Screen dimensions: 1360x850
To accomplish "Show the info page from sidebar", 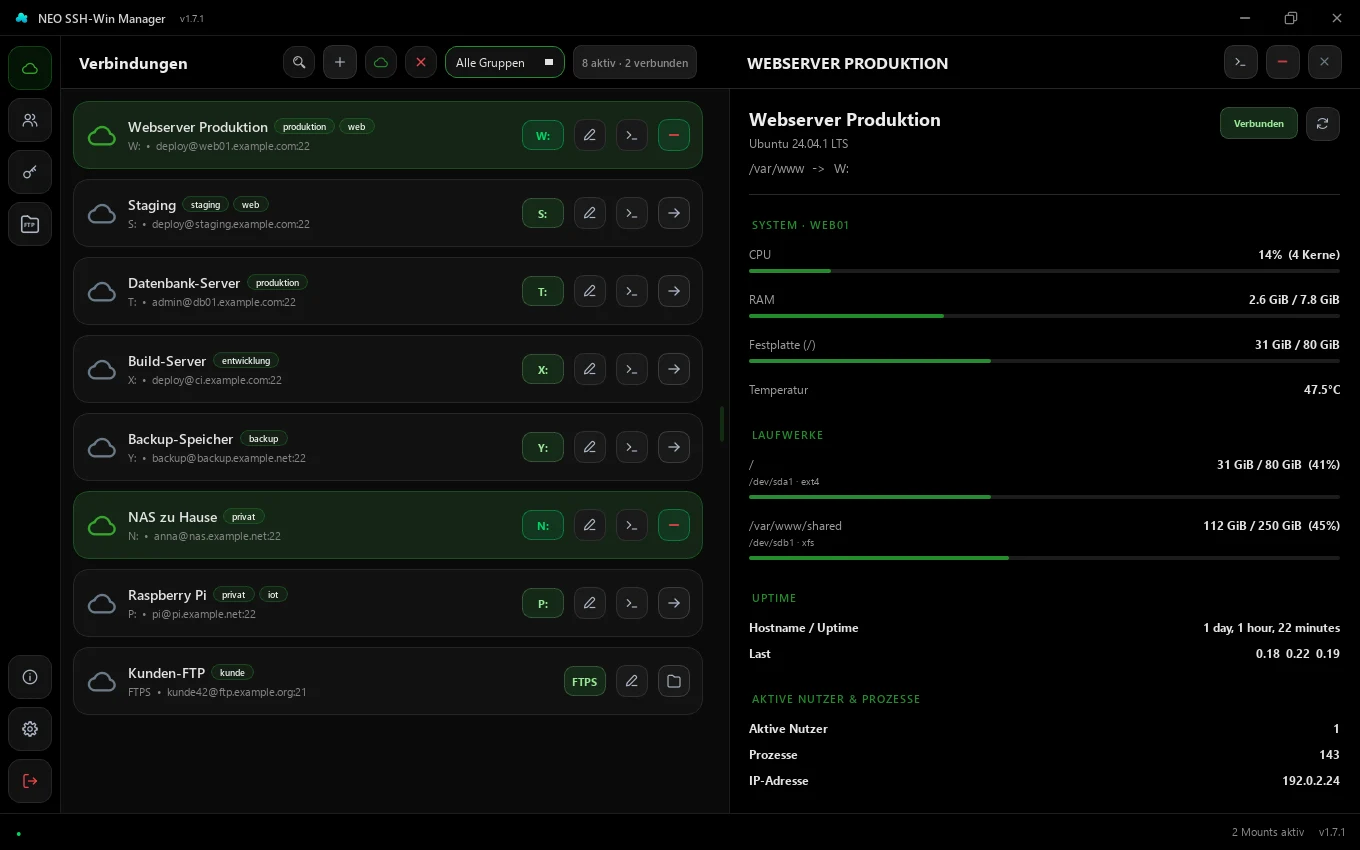I will (x=30, y=677).
